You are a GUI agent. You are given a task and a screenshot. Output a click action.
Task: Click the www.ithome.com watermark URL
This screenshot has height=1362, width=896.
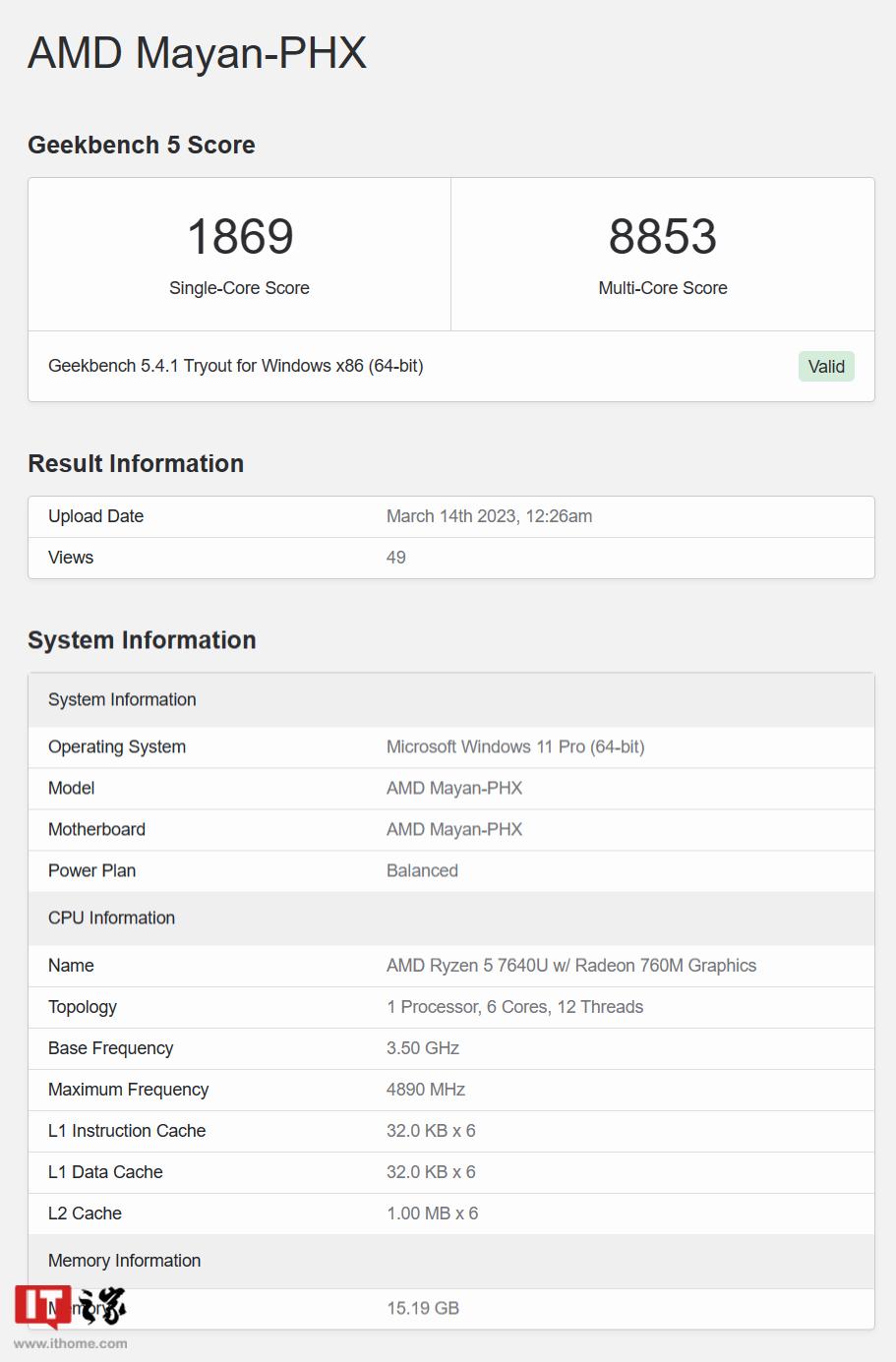point(70,1343)
